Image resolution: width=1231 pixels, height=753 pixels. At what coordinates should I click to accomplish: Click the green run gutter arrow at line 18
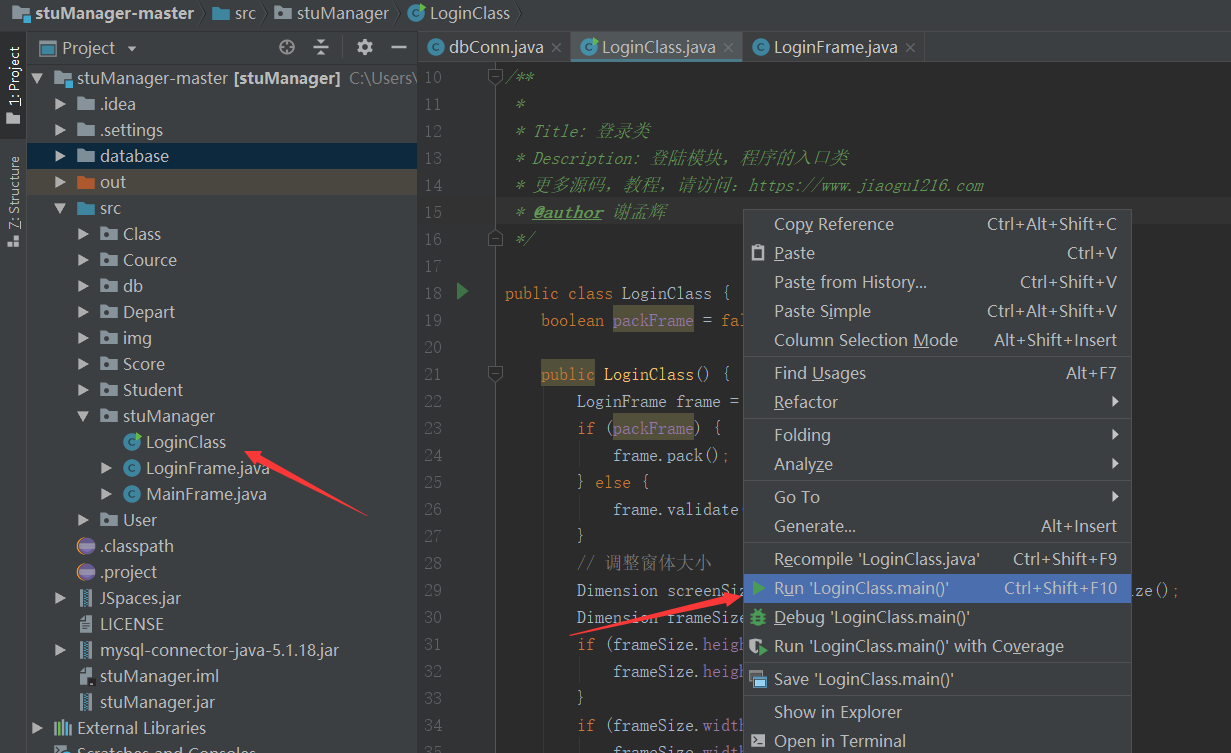click(x=462, y=291)
